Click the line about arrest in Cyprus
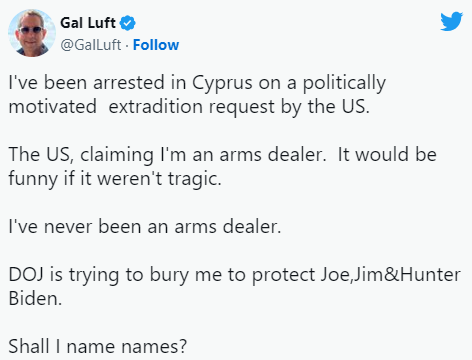The image size is (472, 360). click(197, 83)
